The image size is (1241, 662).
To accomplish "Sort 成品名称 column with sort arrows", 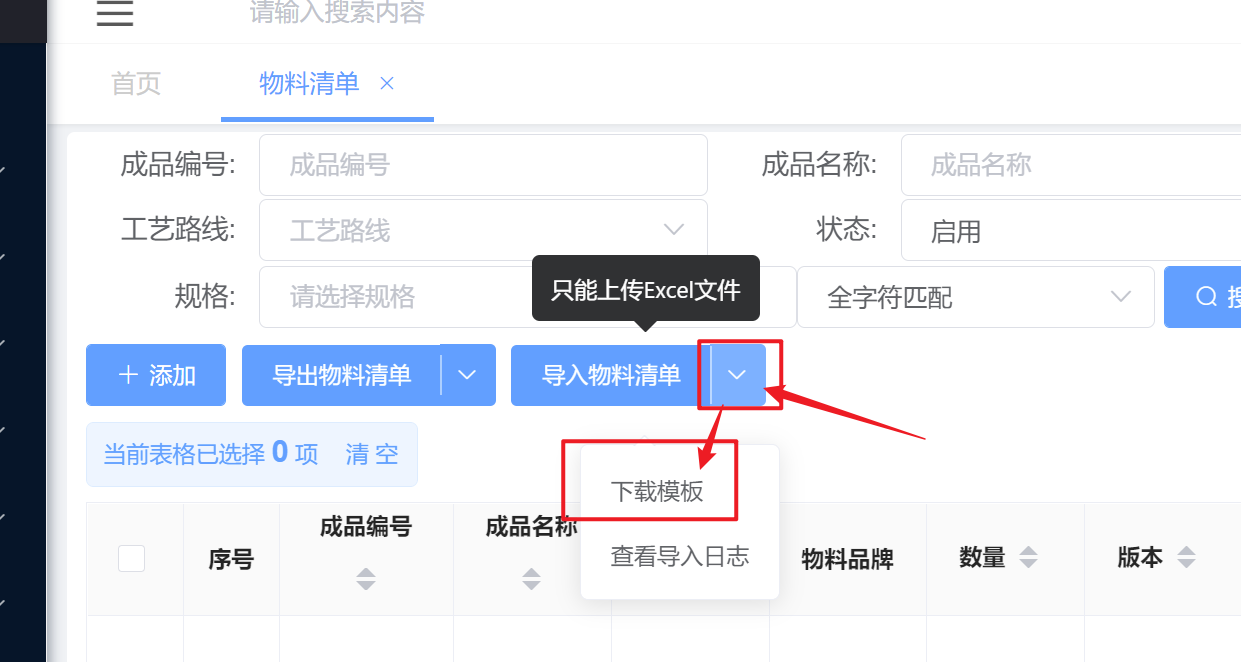I will point(532,578).
